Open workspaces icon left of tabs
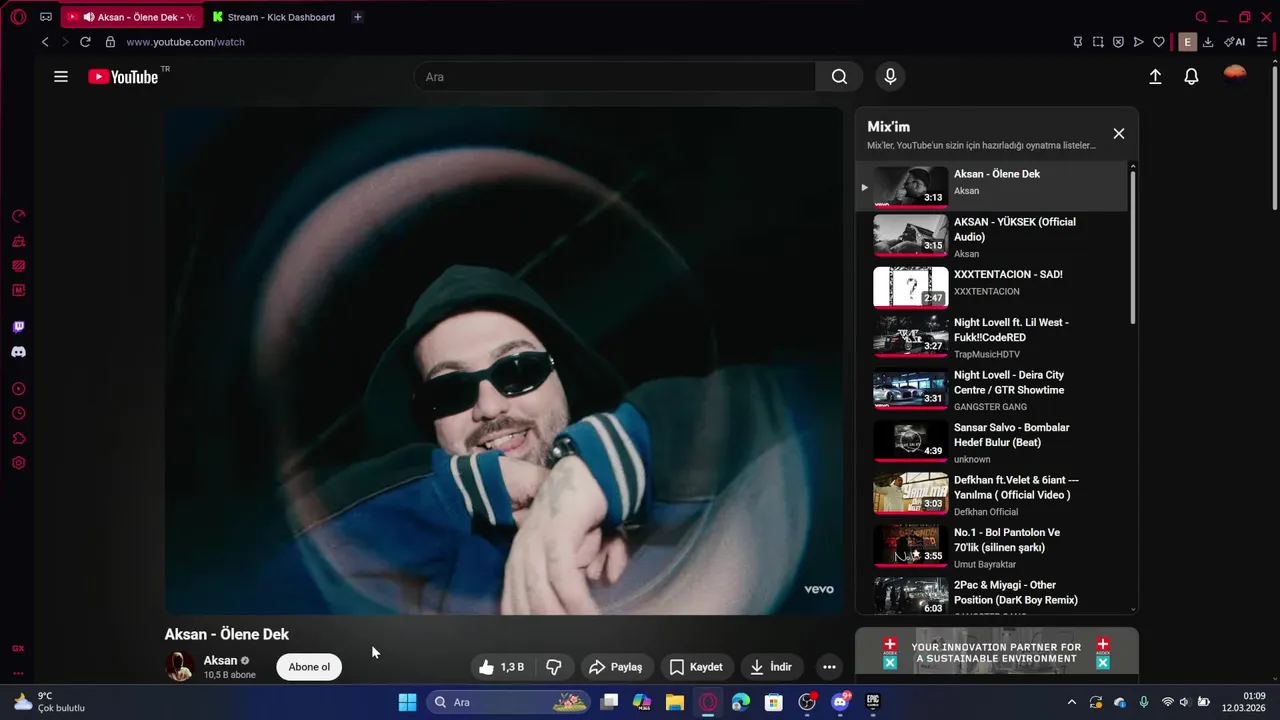Screen dimensions: 1280x720 click(46, 17)
